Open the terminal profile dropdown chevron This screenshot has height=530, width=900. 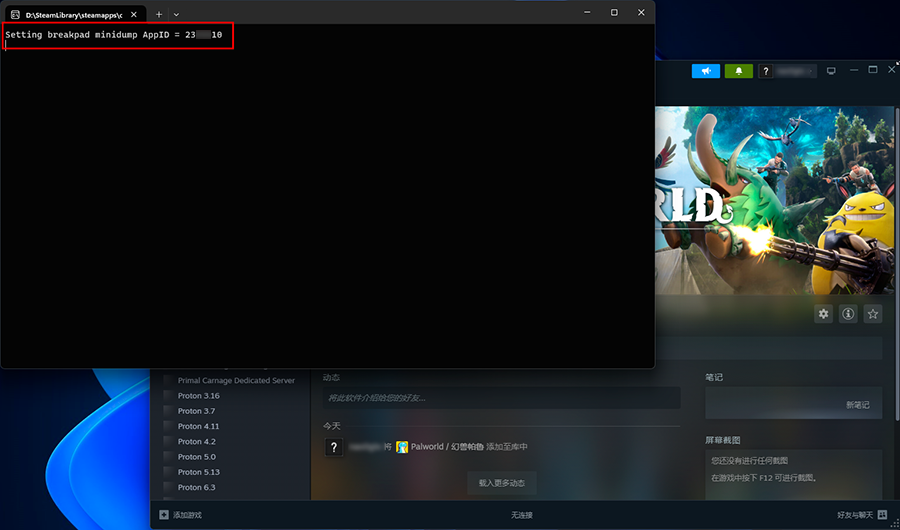176,14
